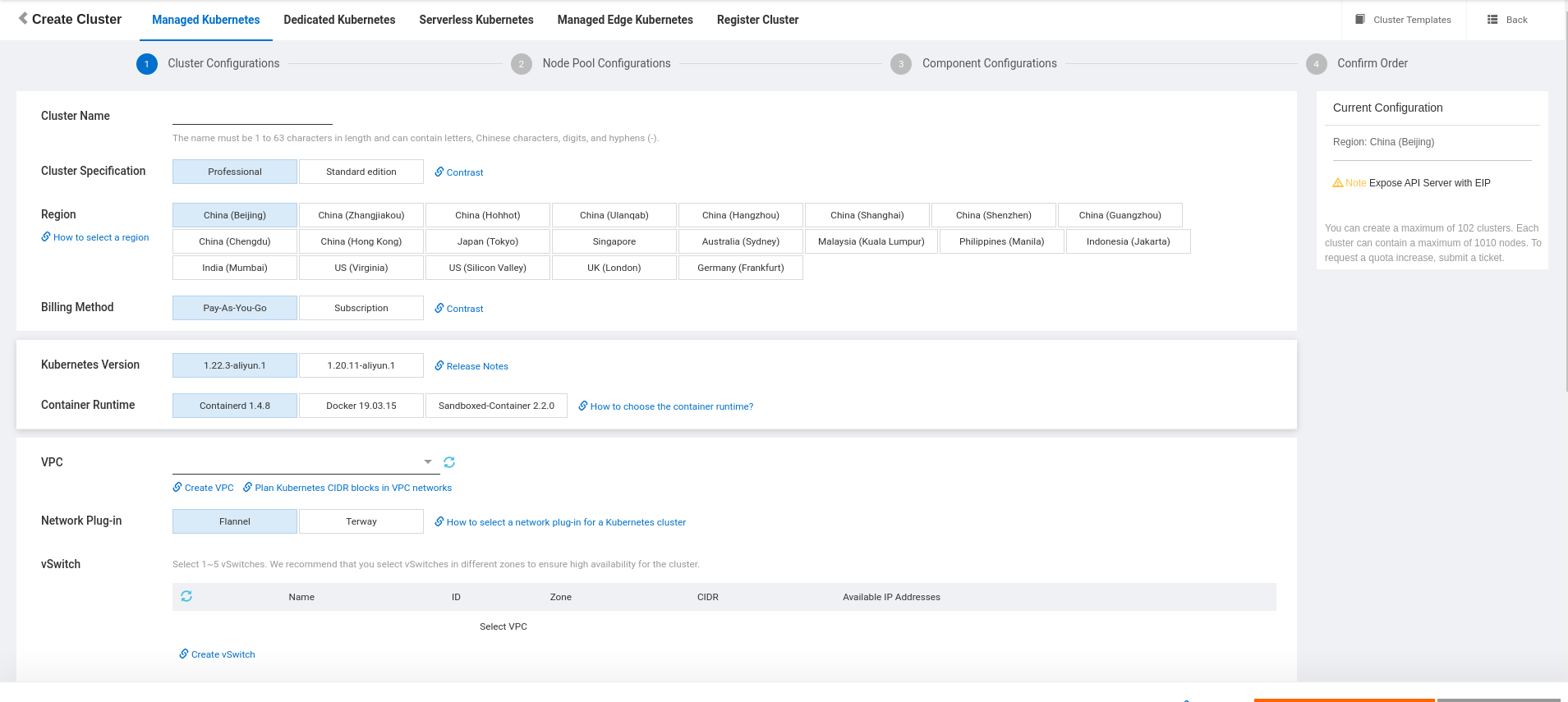
Task: Choose Subscription billing method
Action: pos(361,308)
